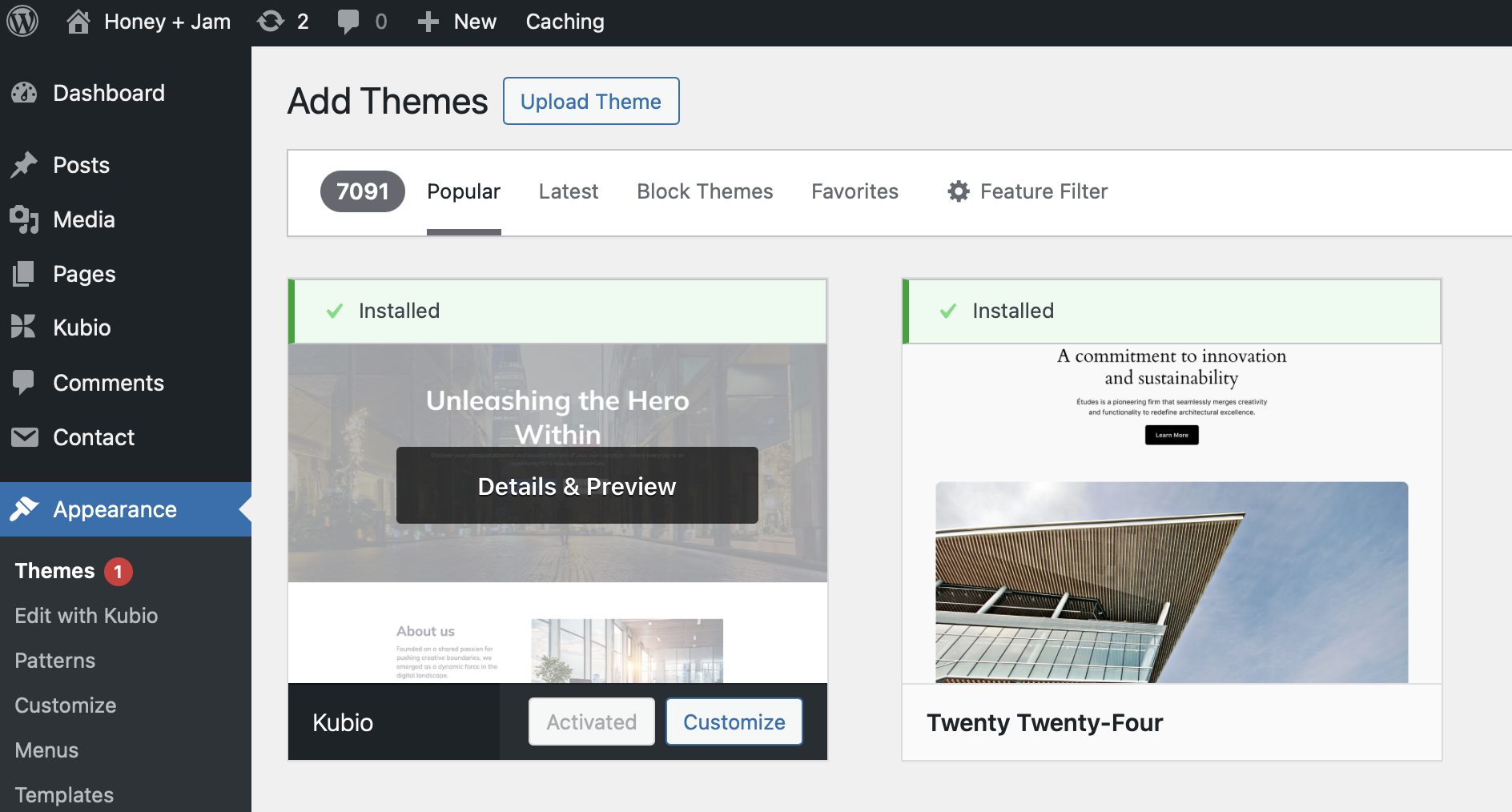
Task: Switch to the Block Themes tab
Action: coord(705,191)
